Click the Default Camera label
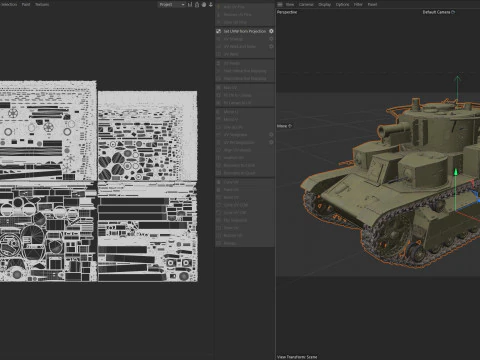This screenshot has height=360, width=480. [436, 12]
